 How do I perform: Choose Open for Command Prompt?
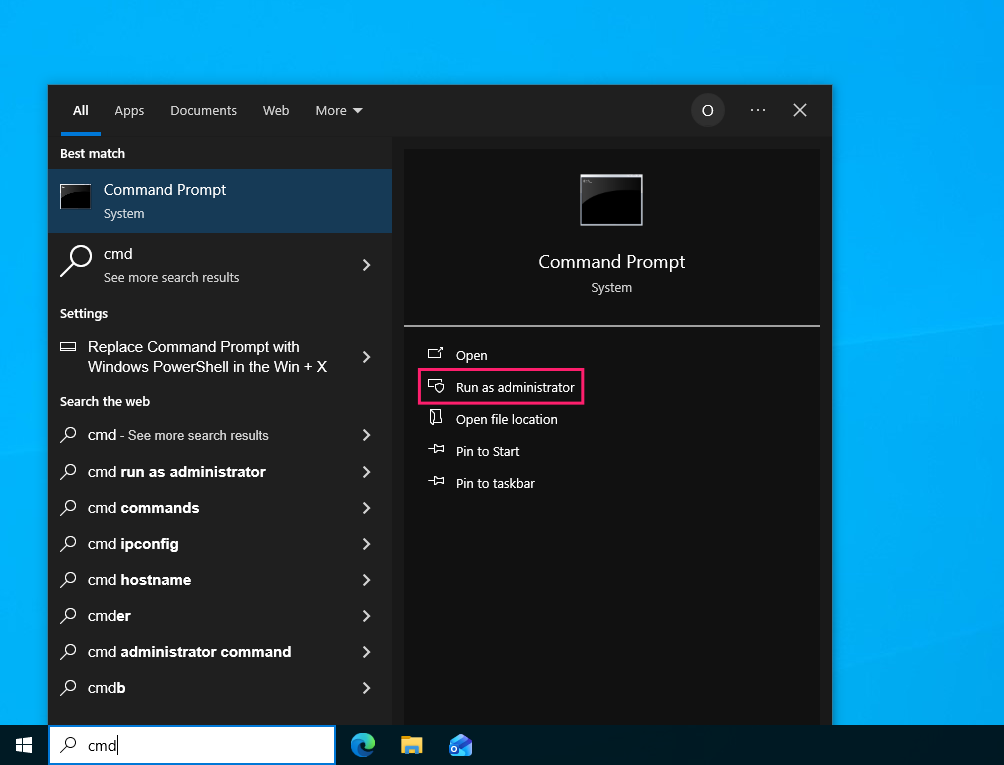(x=471, y=355)
